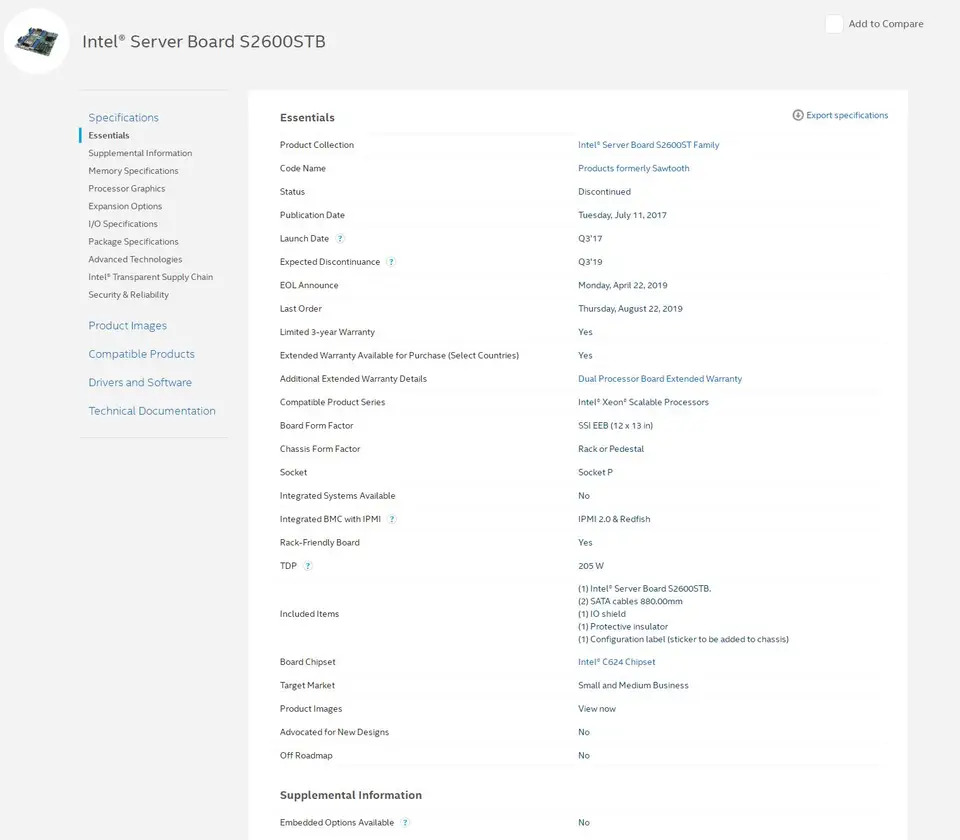The width and height of the screenshot is (960, 840).
Task: Select Security & Reliability in sidebar
Action: pos(129,294)
